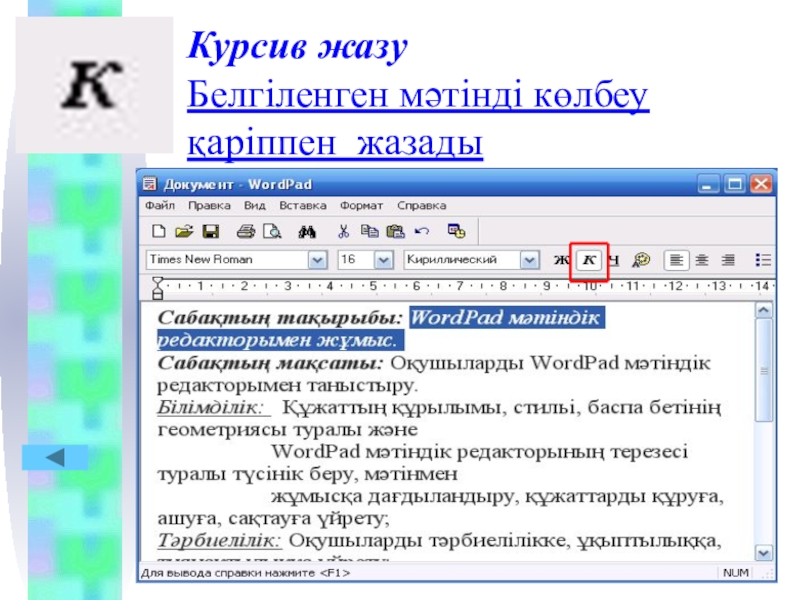The width and height of the screenshot is (800, 600).
Task: Open the Вставка menu
Action: (303, 206)
